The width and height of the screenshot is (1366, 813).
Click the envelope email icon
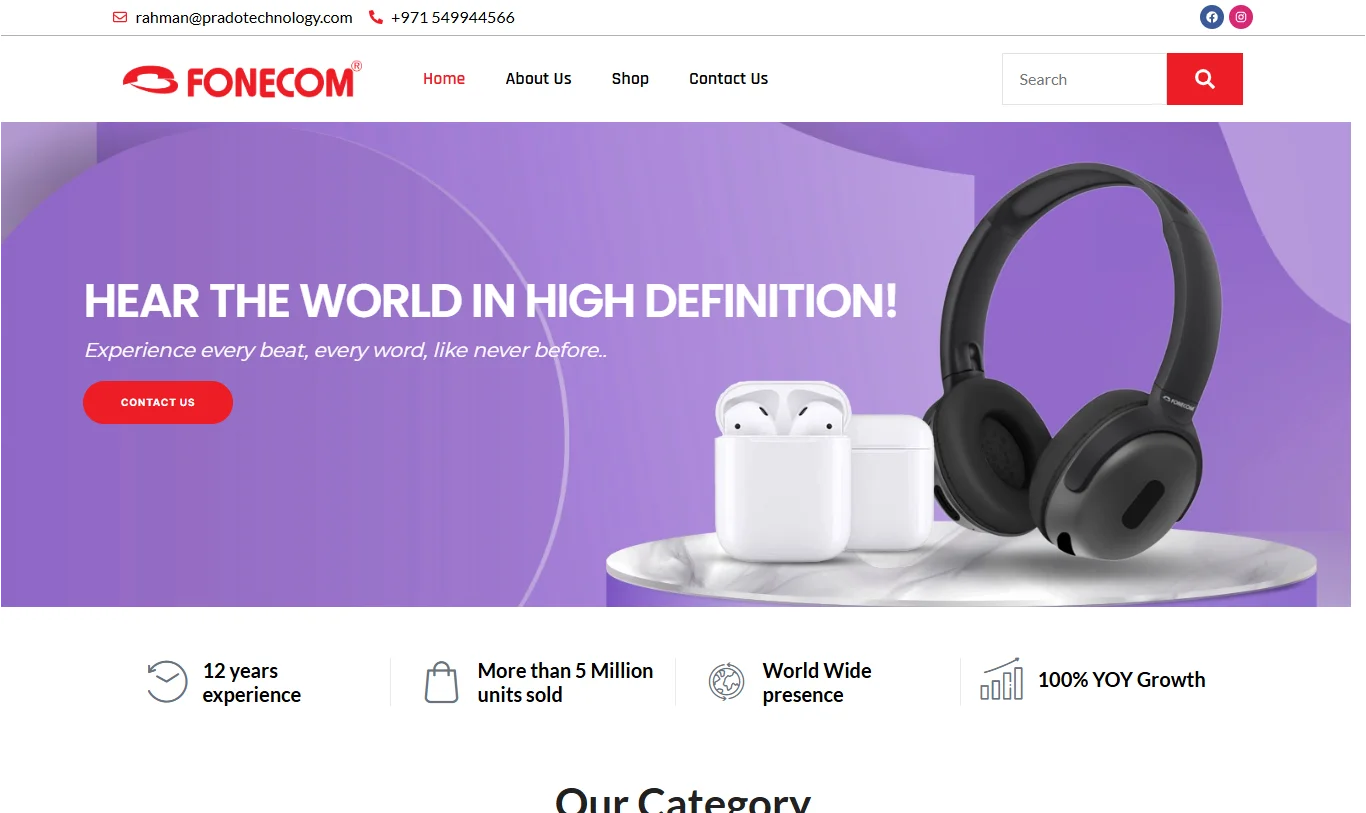click(x=120, y=17)
